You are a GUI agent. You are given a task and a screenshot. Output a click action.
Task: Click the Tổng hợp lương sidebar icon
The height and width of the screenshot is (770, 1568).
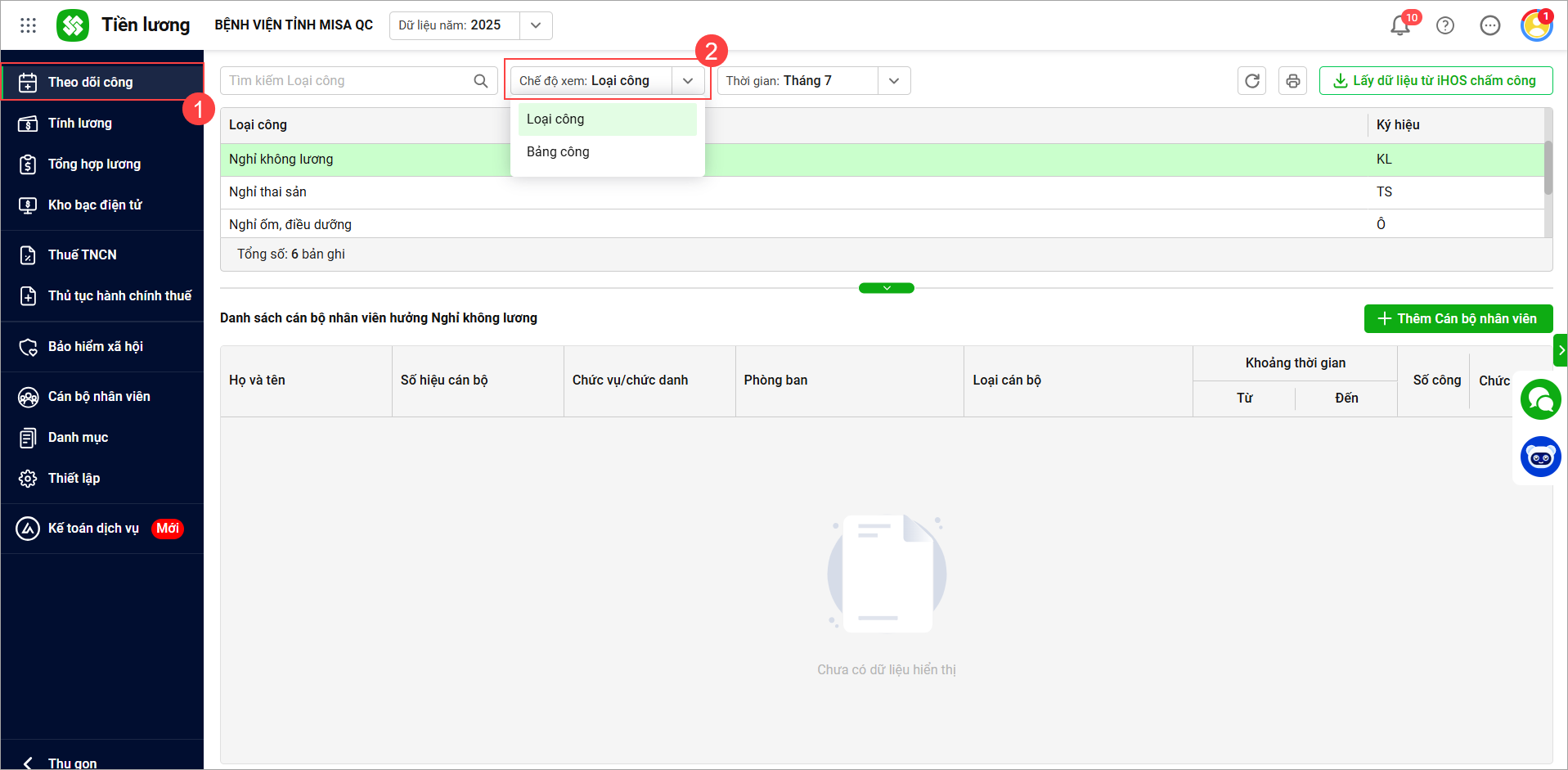pos(28,164)
